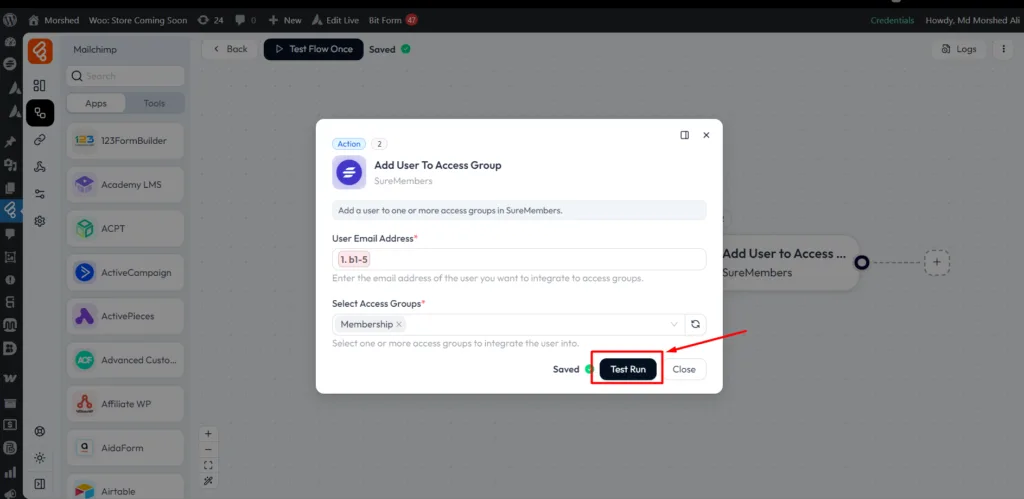Open Bit Form notifications item

[x=393, y=20]
